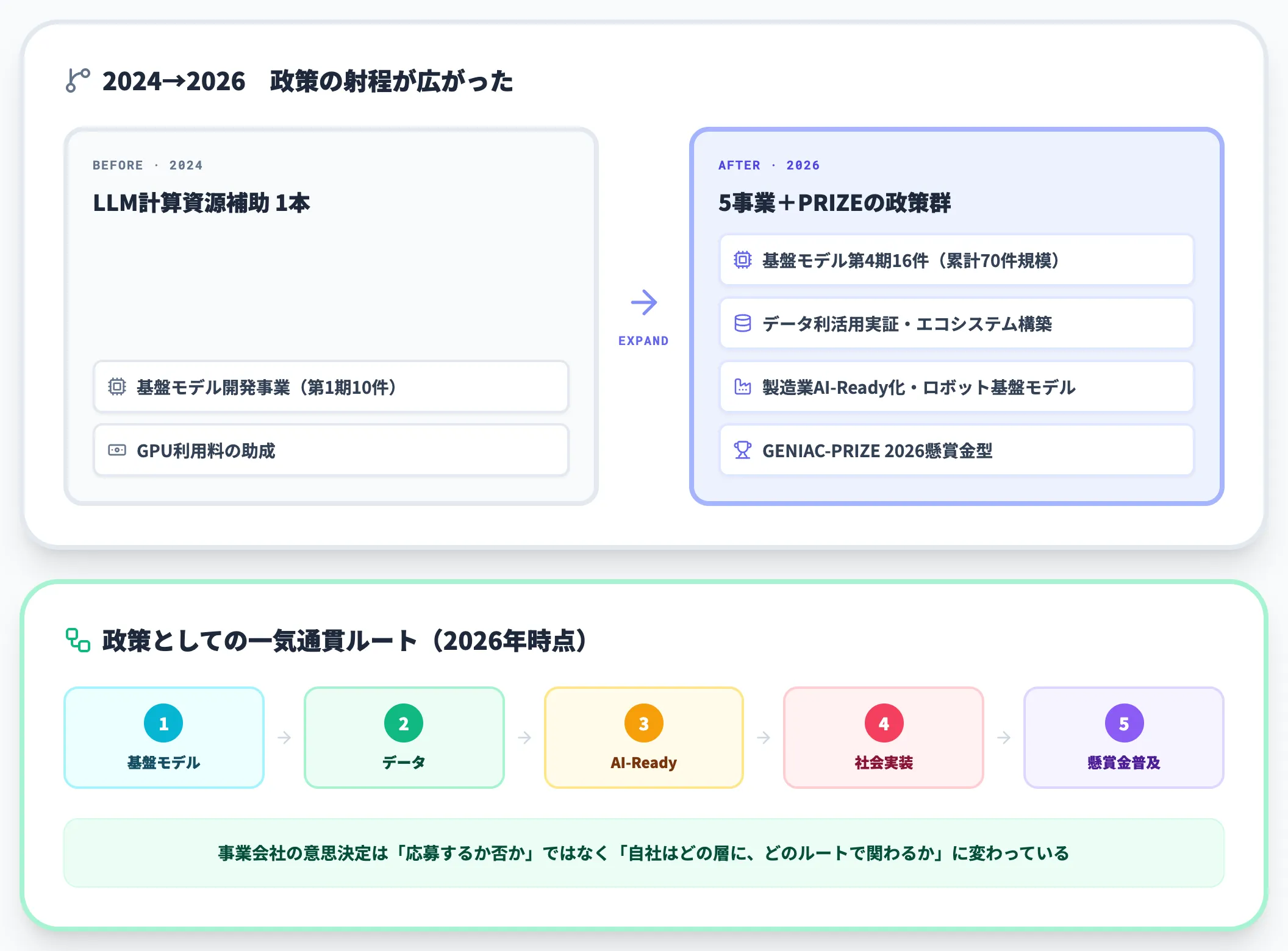Click the cyan number 1 circle
The image size is (1288, 951).
coord(163,723)
